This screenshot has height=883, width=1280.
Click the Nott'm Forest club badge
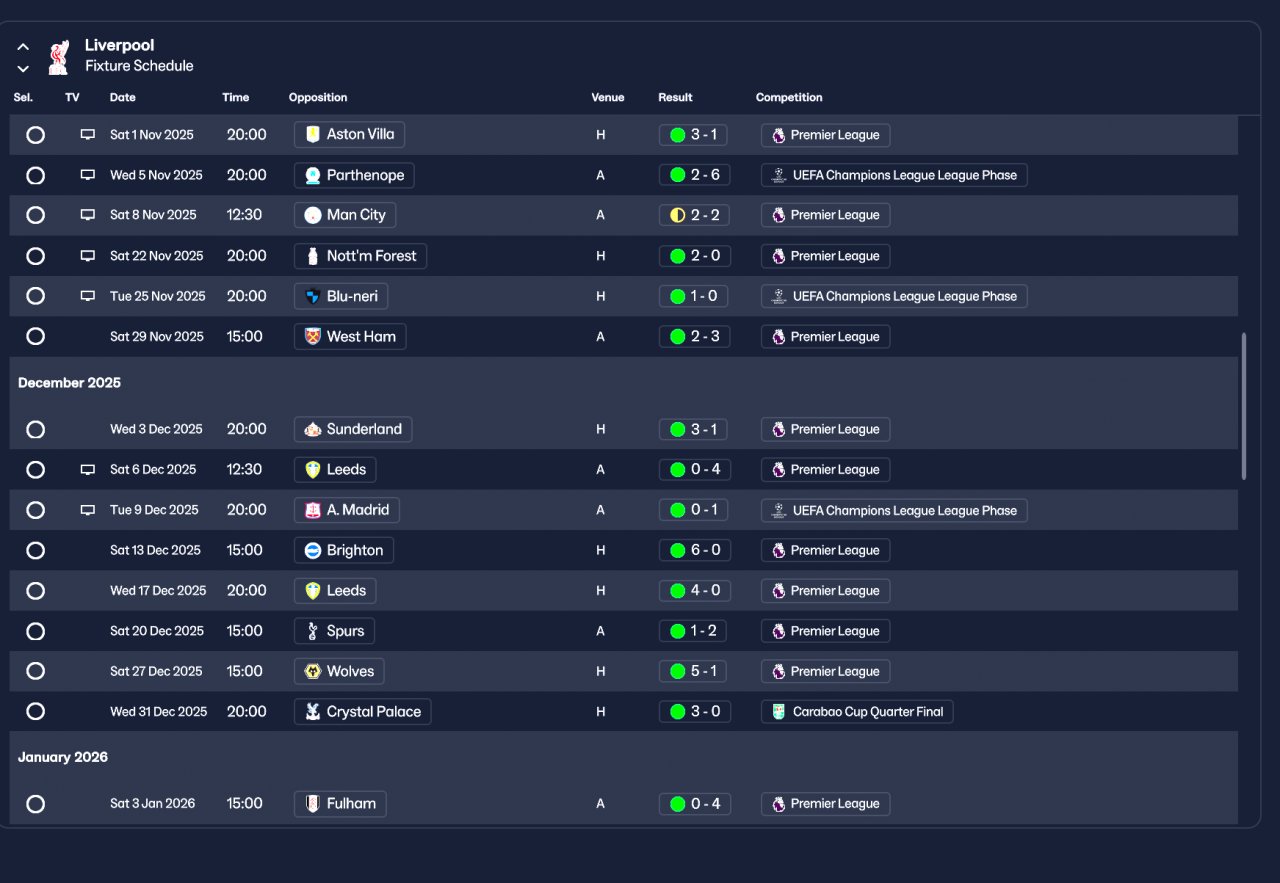click(x=313, y=256)
